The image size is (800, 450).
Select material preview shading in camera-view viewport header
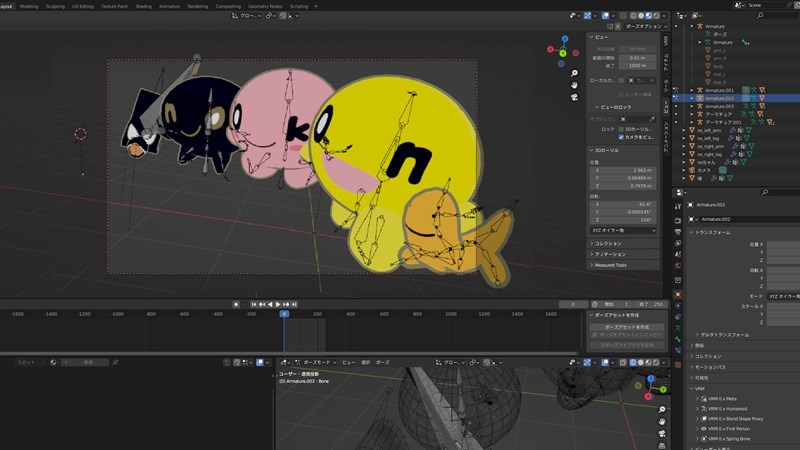(x=648, y=16)
